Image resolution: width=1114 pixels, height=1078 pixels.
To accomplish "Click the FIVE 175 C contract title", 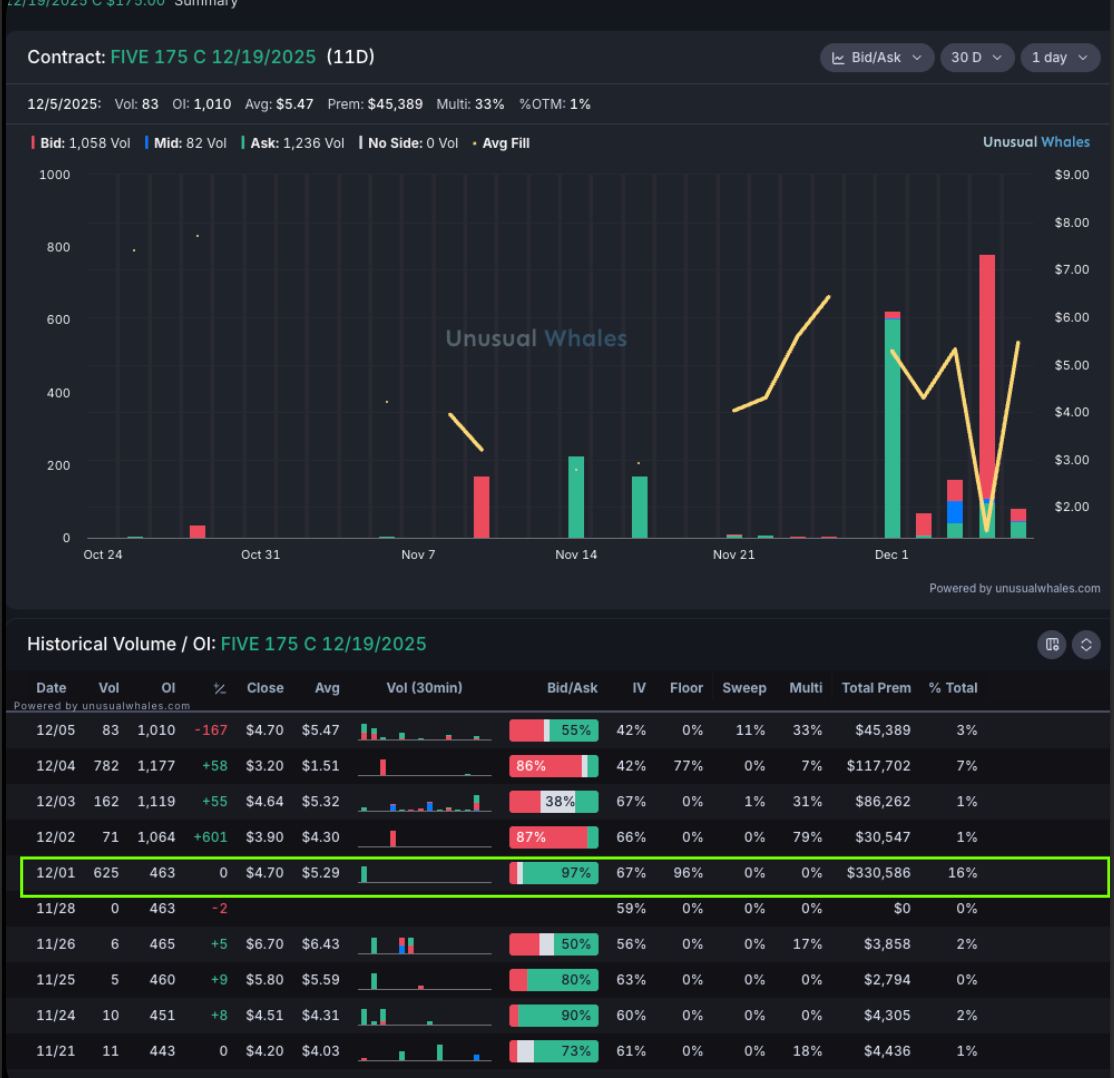I will pos(212,57).
